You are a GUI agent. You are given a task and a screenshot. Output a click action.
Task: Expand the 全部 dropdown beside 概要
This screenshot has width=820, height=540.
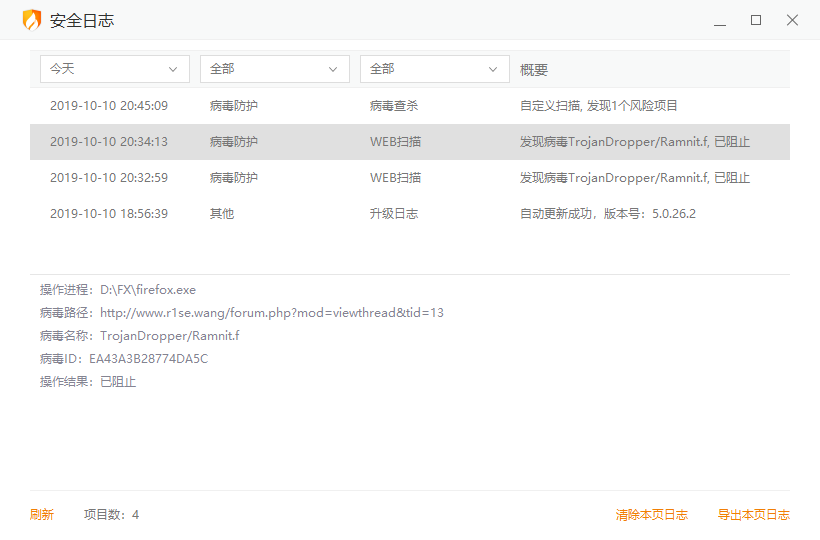[x=435, y=69]
